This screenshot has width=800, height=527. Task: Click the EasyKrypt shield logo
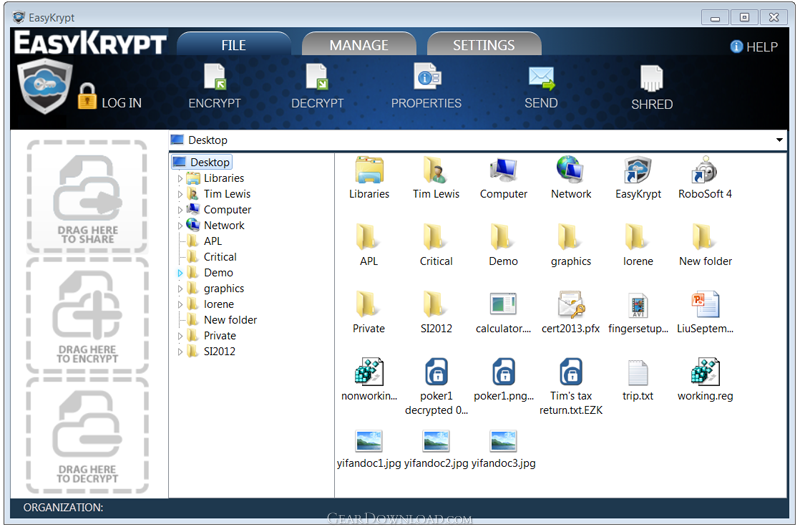click(x=44, y=86)
